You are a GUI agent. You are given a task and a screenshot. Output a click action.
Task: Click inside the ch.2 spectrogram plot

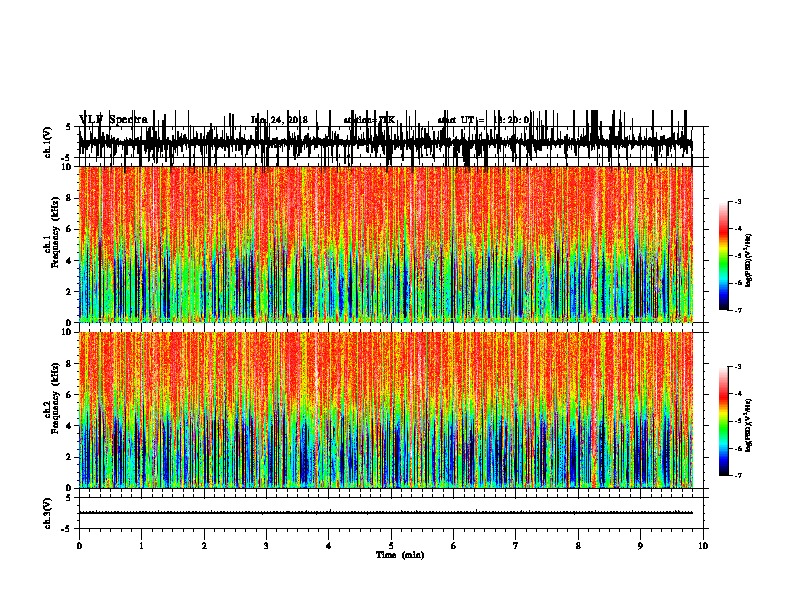386,410
